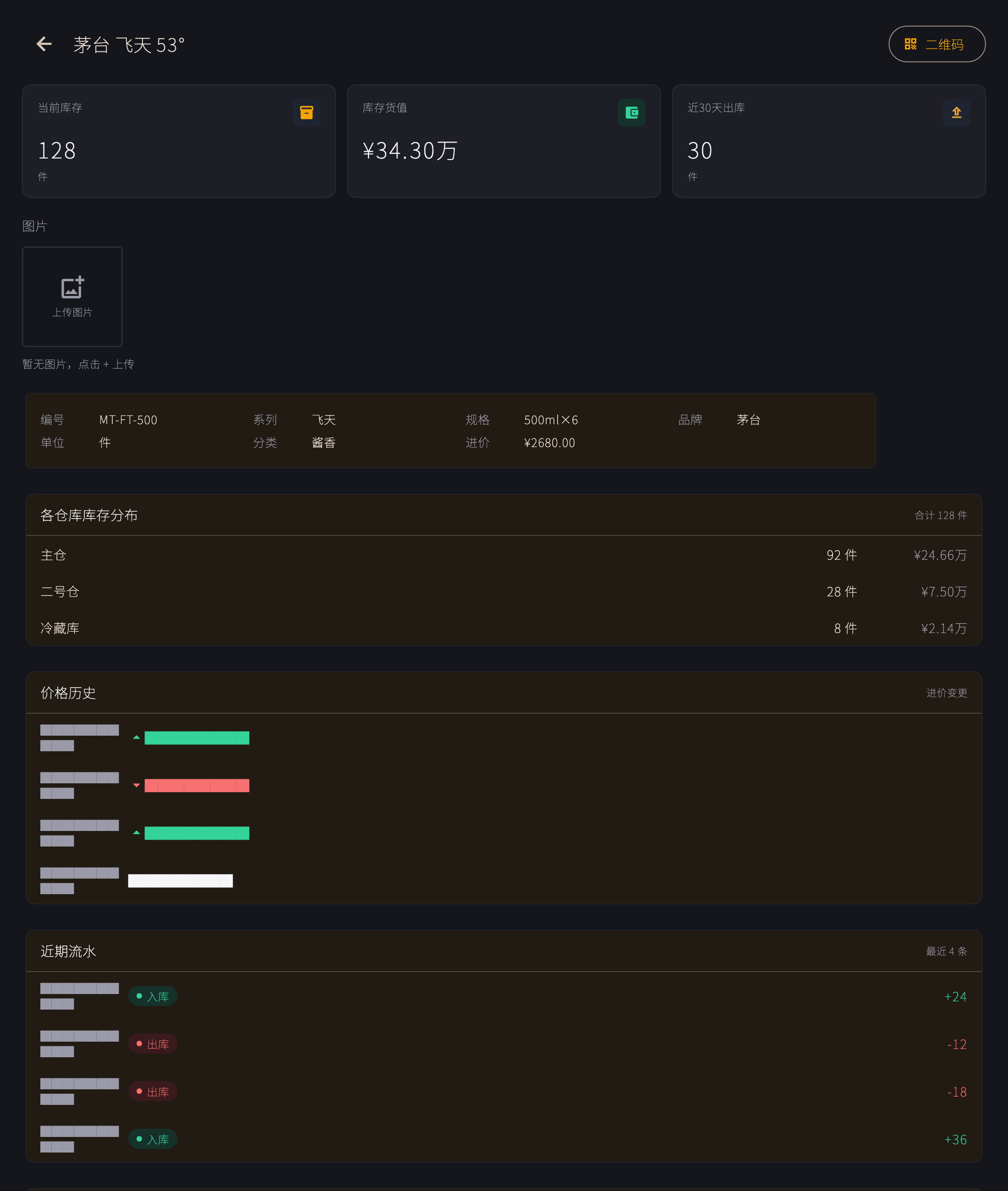The image size is (1008, 1191).
Task: Click the ¥34.30万 inventory value
Action: point(410,151)
